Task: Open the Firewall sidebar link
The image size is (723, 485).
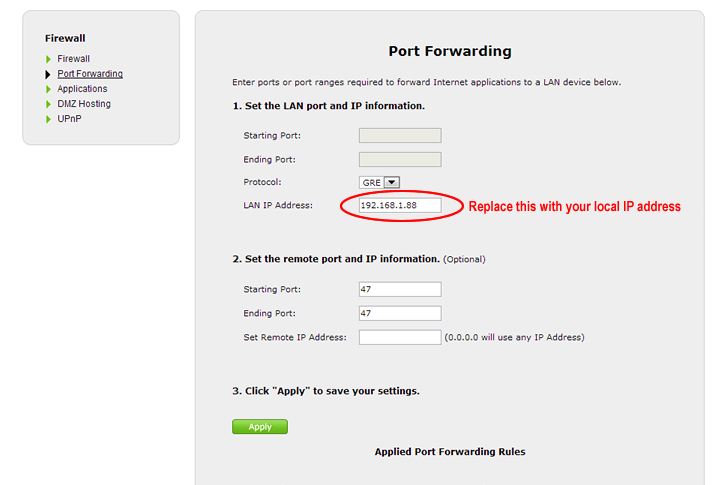Action: click(x=73, y=59)
